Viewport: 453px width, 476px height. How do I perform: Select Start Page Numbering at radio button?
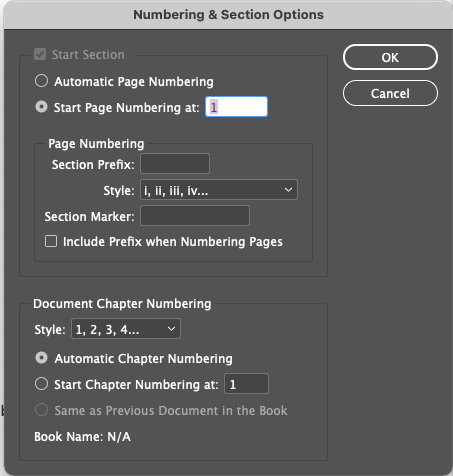pos(42,107)
